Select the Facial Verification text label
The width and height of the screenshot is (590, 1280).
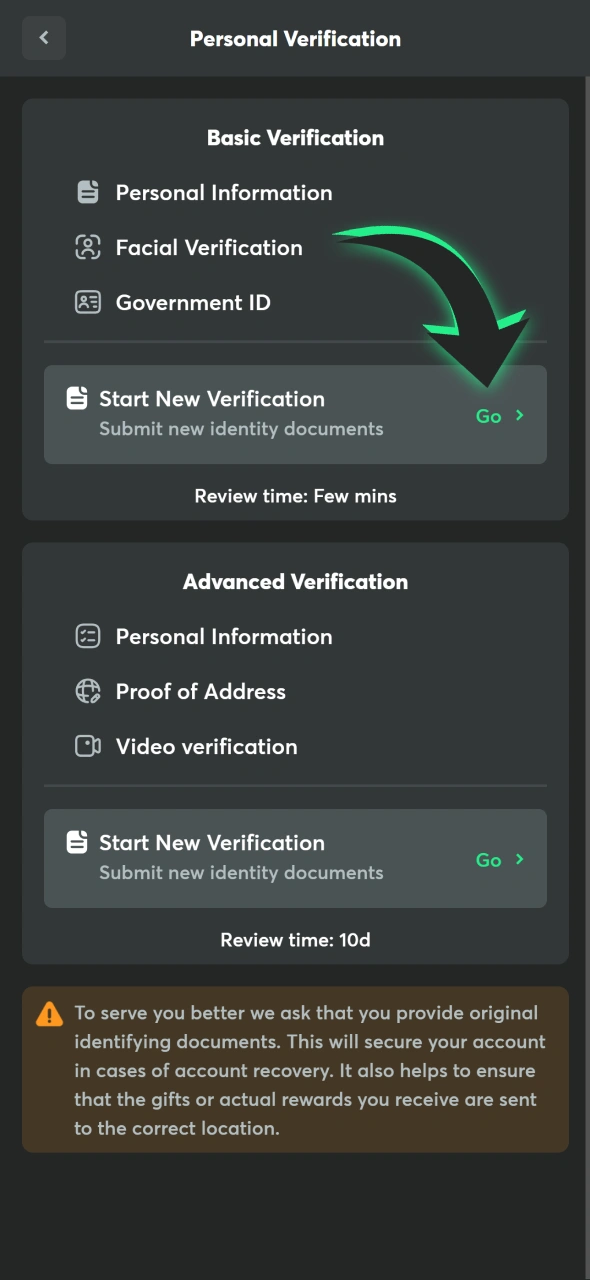208,247
